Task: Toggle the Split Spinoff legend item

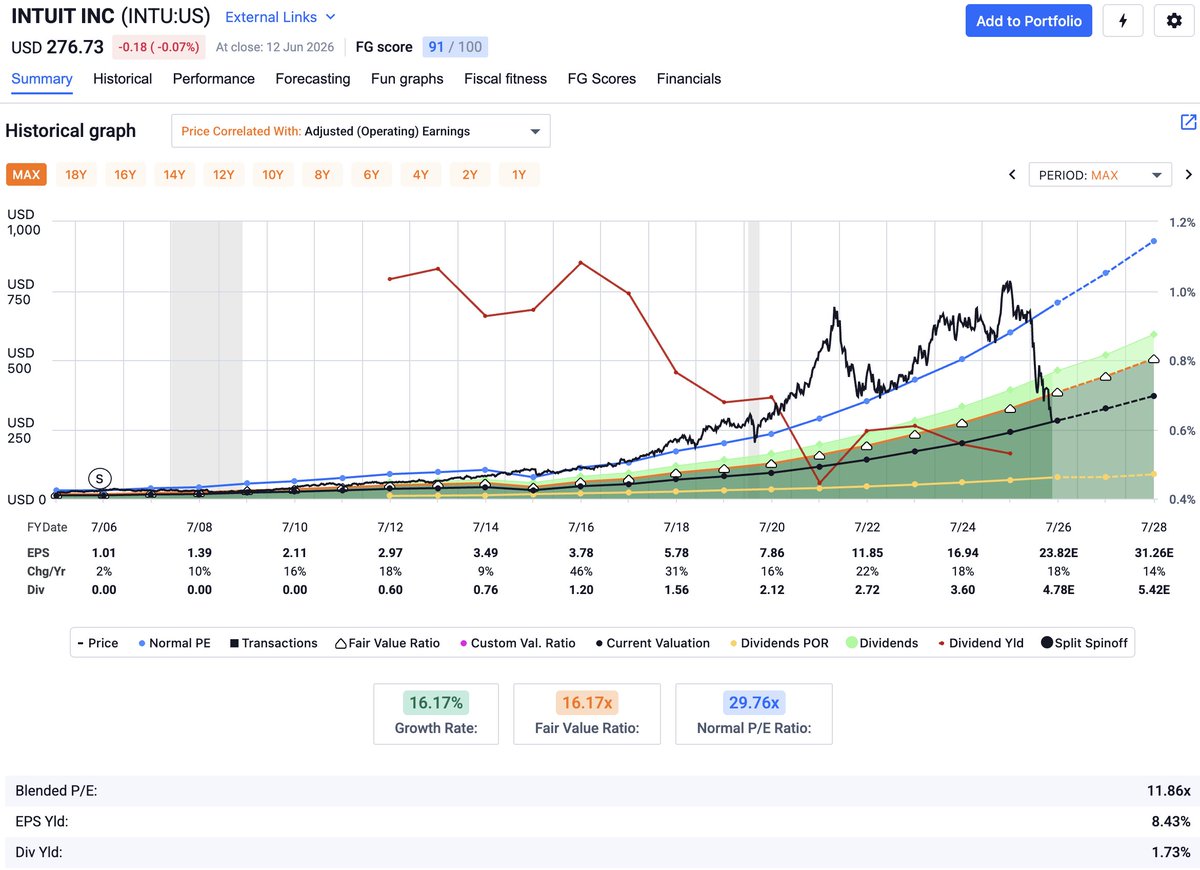Action: 1084,643
